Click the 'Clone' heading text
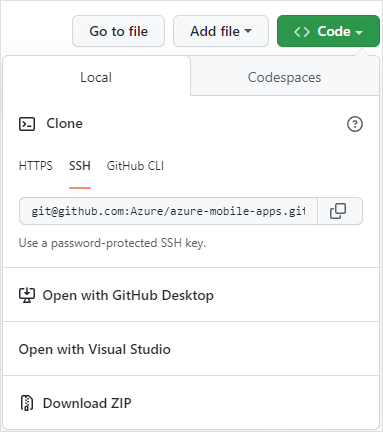The height and width of the screenshot is (432, 383). coord(64,124)
